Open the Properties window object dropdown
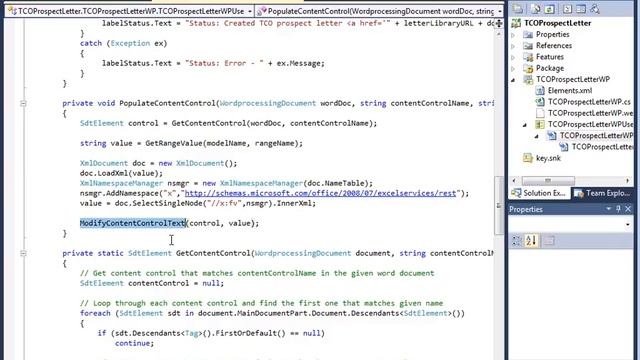Viewport: 640px width, 360px height. tap(628, 224)
